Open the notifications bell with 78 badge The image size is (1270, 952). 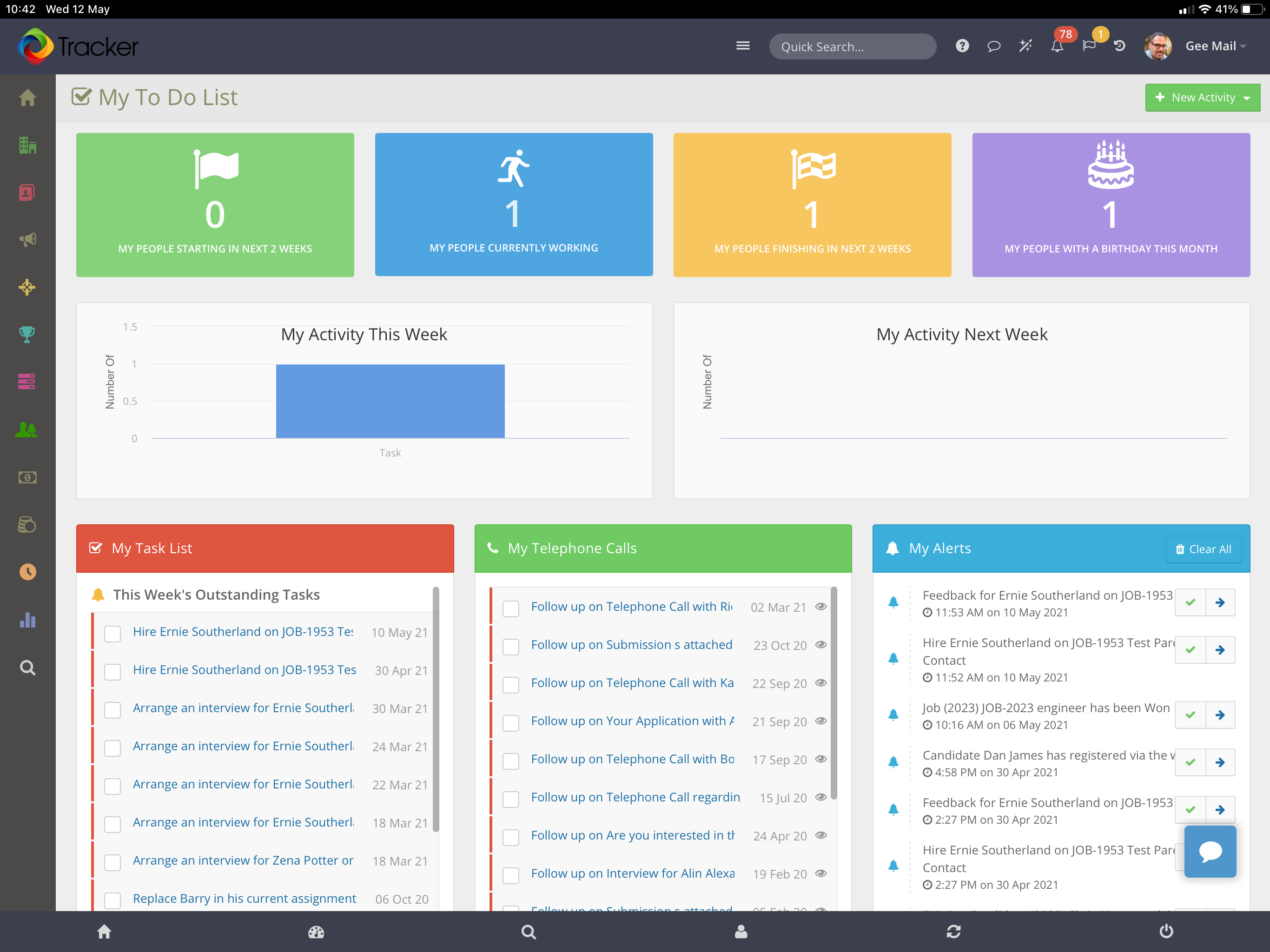(1057, 46)
